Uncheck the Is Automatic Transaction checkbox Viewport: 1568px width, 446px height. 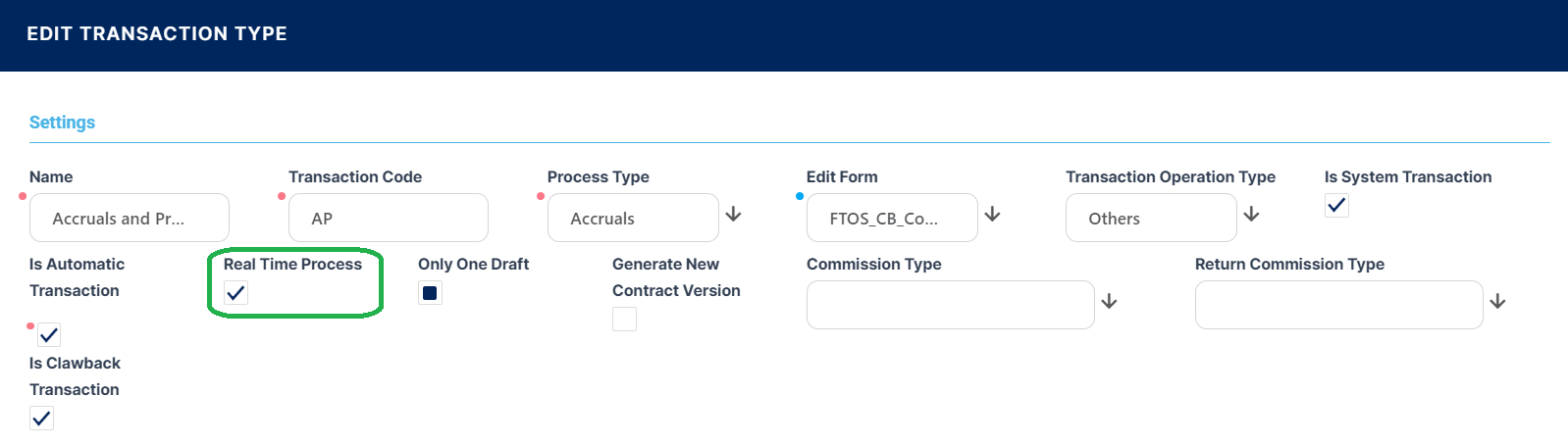click(x=49, y=335)
